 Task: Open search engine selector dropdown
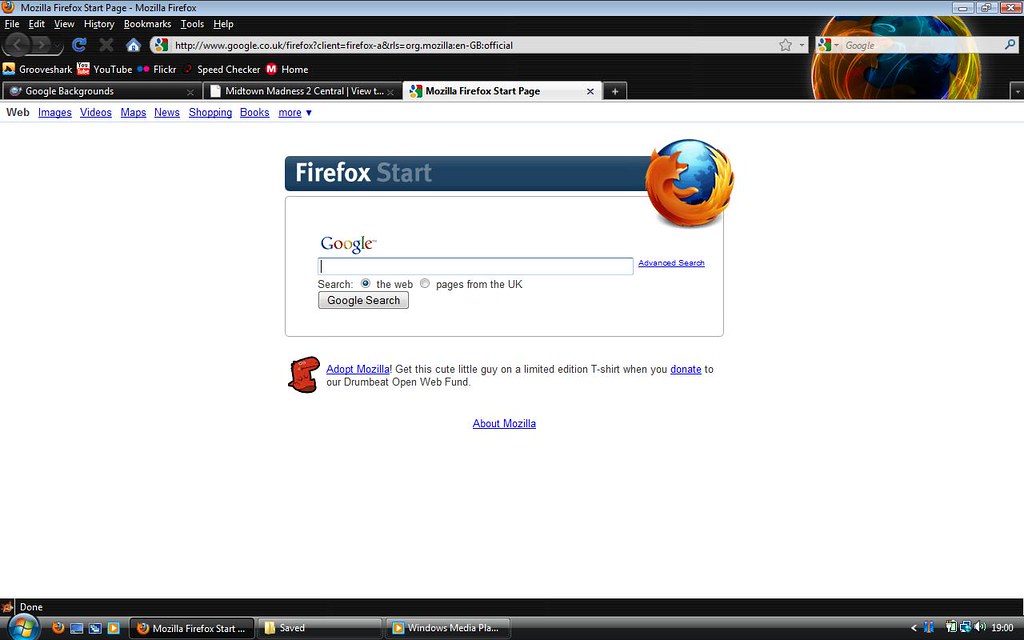(828, 45)
